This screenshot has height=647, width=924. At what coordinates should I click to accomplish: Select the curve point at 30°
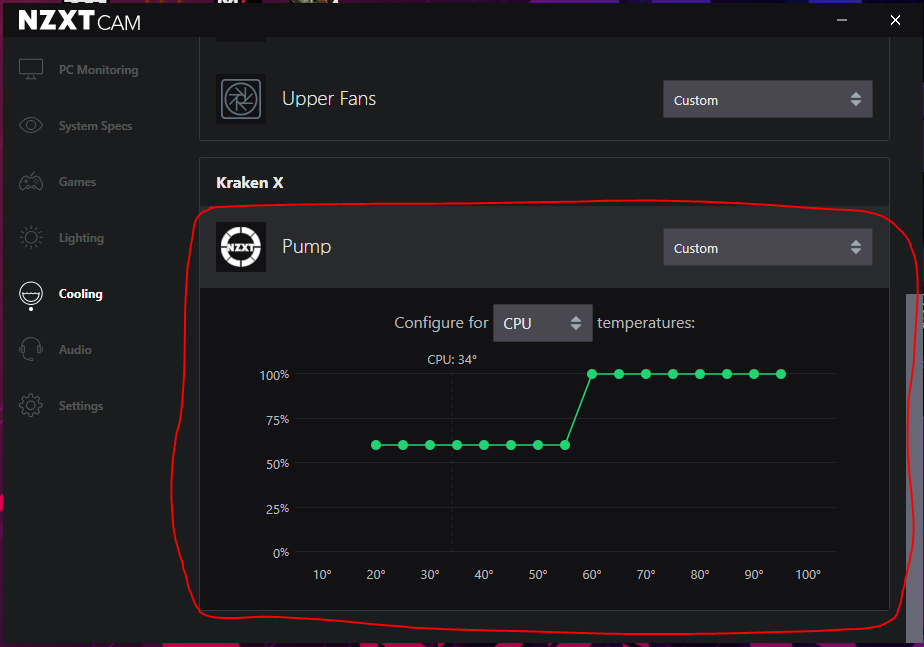pyautogui.click(x=430, y=445)
